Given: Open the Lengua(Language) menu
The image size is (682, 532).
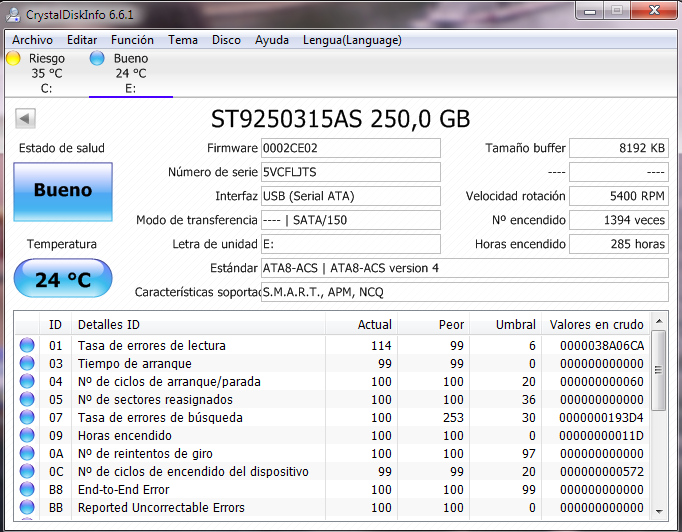Looking at the screenshot, I should (352, 40).
